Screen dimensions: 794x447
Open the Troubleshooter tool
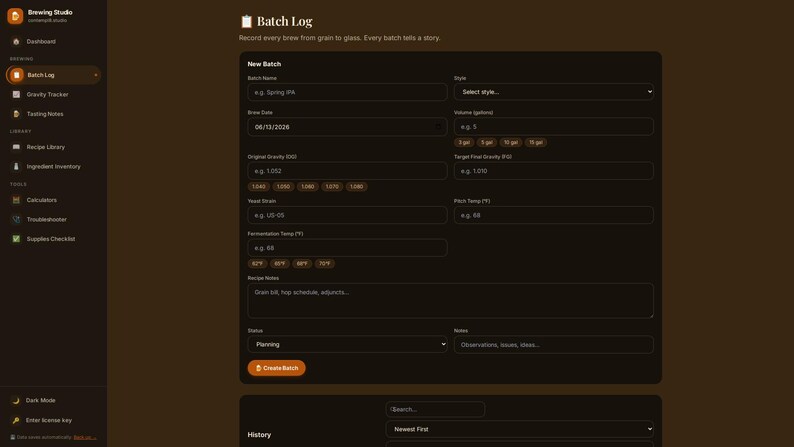coord(53,219)
